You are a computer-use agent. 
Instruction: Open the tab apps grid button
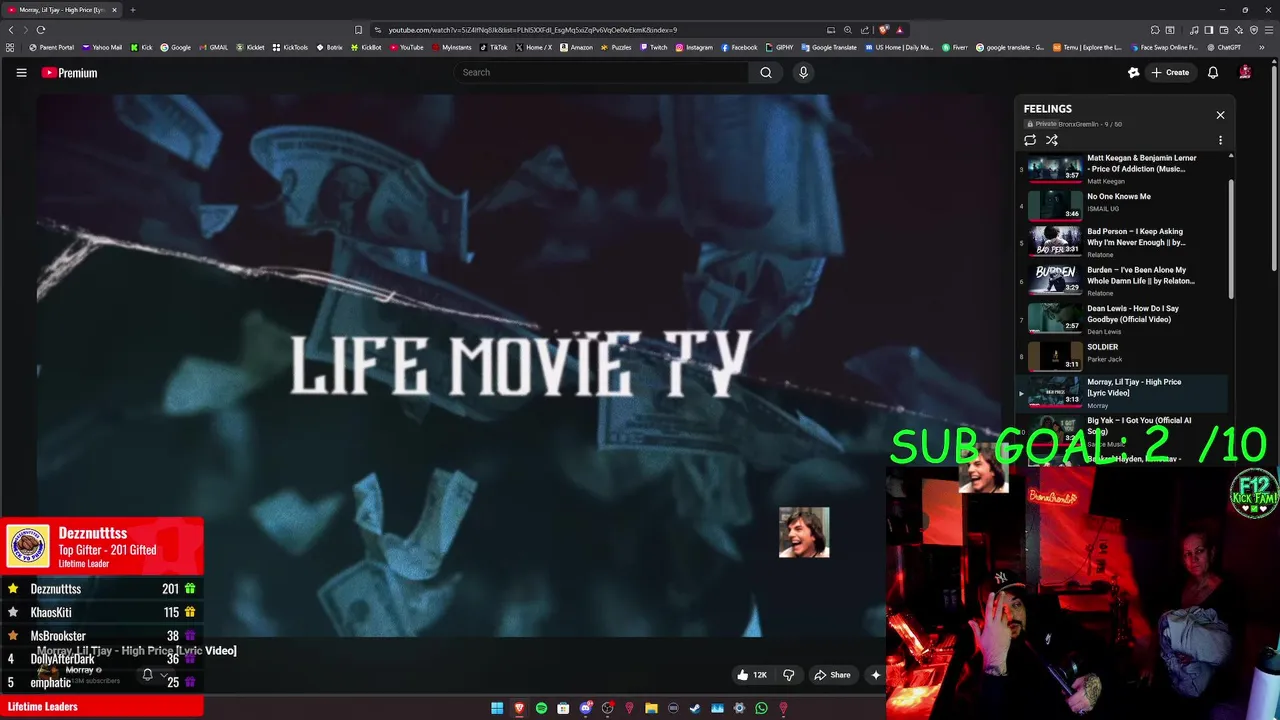tap(10, 47)
